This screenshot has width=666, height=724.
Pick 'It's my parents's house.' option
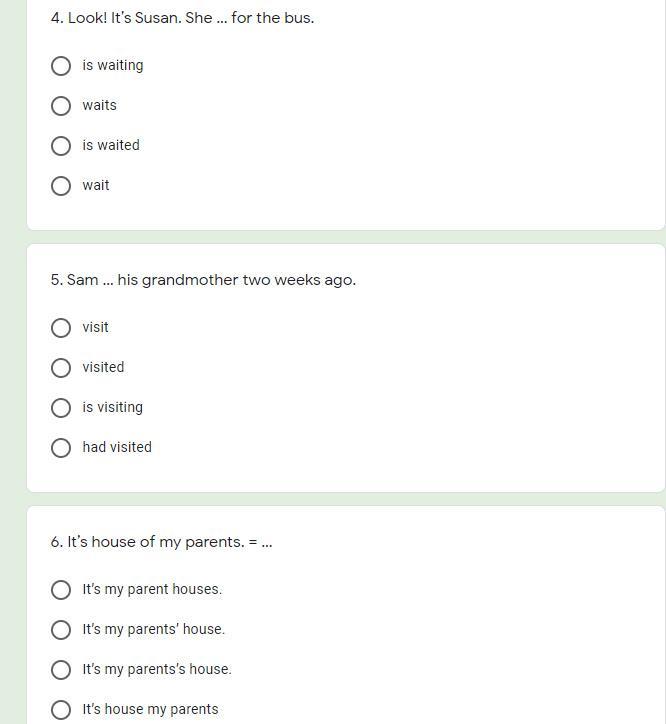click(x=61, y=670)
